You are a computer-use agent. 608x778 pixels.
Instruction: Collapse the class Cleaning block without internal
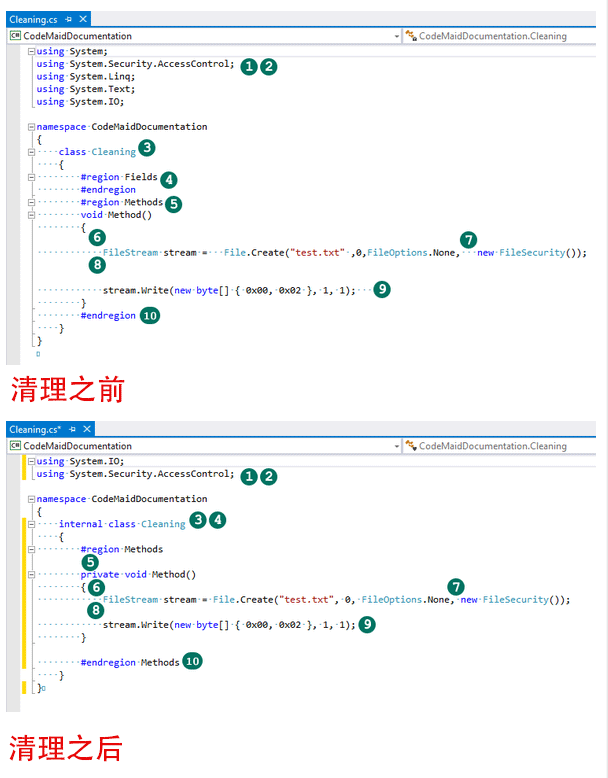click(31, 152)
